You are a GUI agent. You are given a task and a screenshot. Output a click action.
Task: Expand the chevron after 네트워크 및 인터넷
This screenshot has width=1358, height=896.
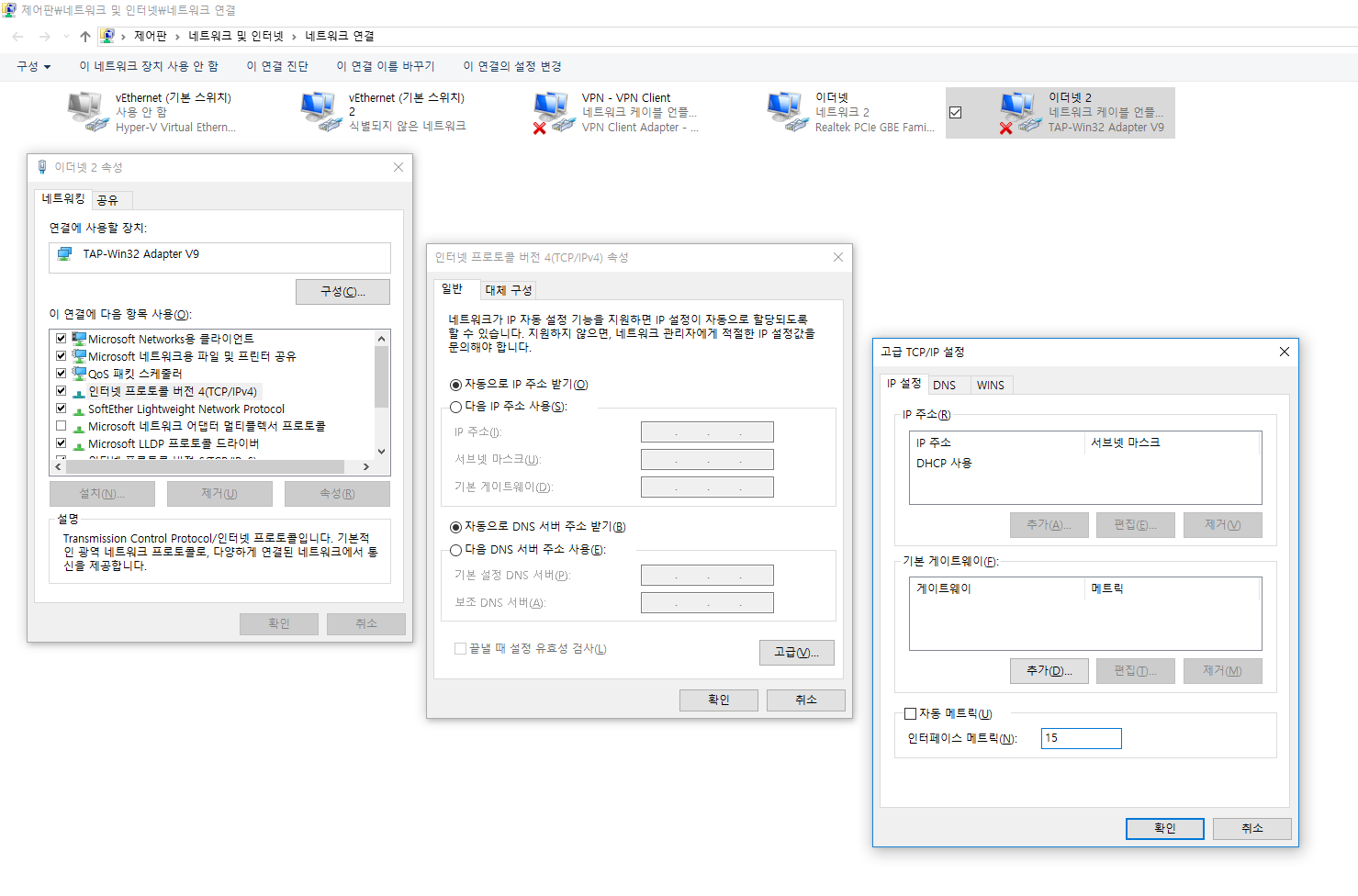click(x=295, y=37)
